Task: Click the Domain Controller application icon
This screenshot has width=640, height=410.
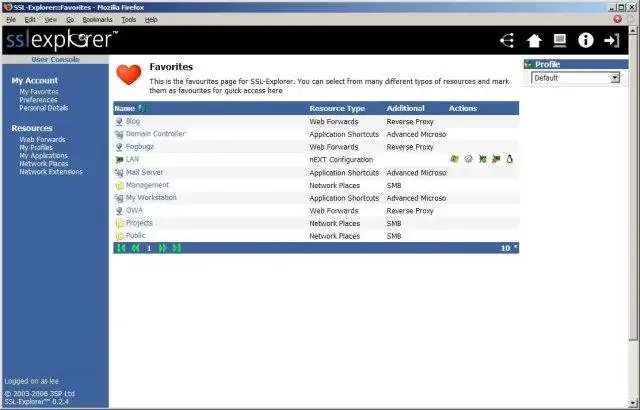Action: point(119,134)
